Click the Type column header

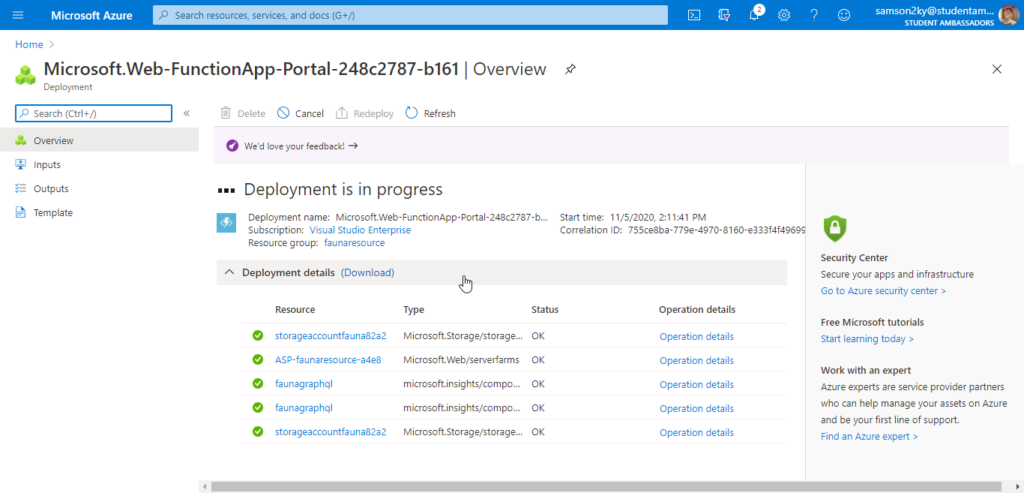click(413, 310)
